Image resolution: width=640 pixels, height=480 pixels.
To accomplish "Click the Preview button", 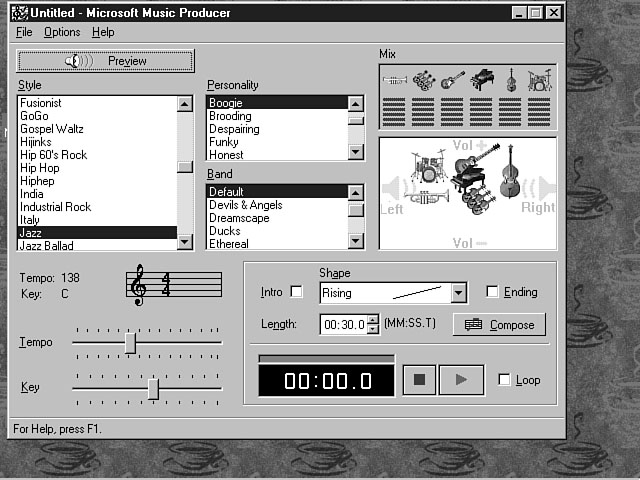I will tap(106, 61).
